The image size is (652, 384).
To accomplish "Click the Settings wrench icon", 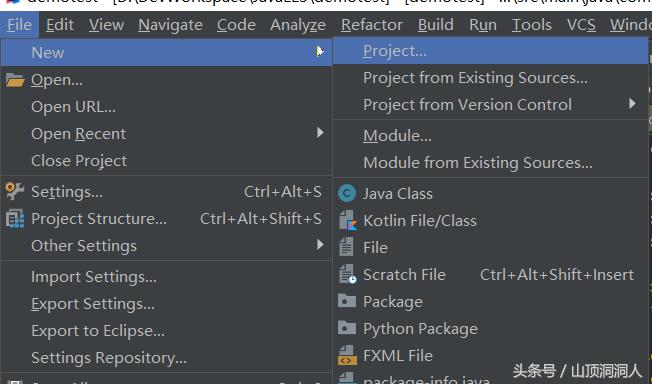I will (x=15, y=191).
